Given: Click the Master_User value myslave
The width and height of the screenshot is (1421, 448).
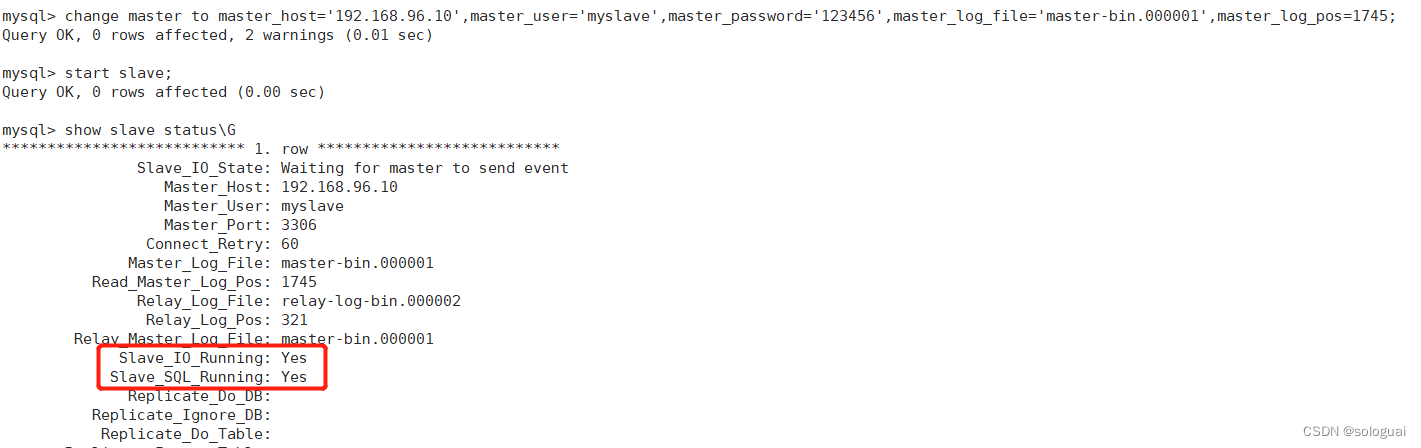Looking at the screenshot, I should pyautogui.click(x=312, y=206).
